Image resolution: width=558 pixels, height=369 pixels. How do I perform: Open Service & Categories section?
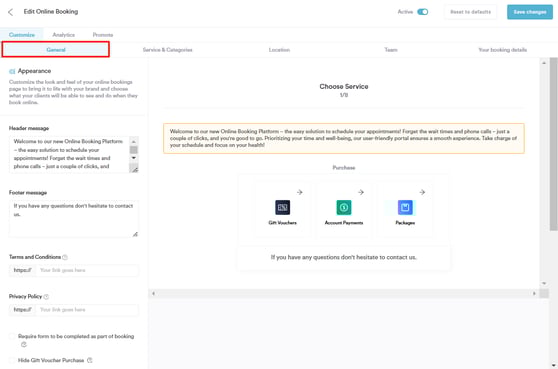(x=167, y=50)
